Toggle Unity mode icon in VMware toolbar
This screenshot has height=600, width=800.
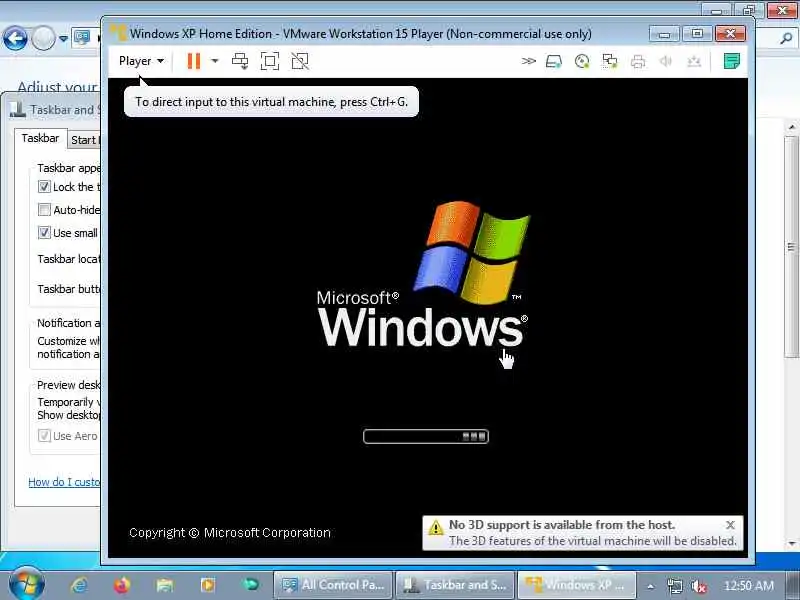pyautogui.click(x=300, y=61)
